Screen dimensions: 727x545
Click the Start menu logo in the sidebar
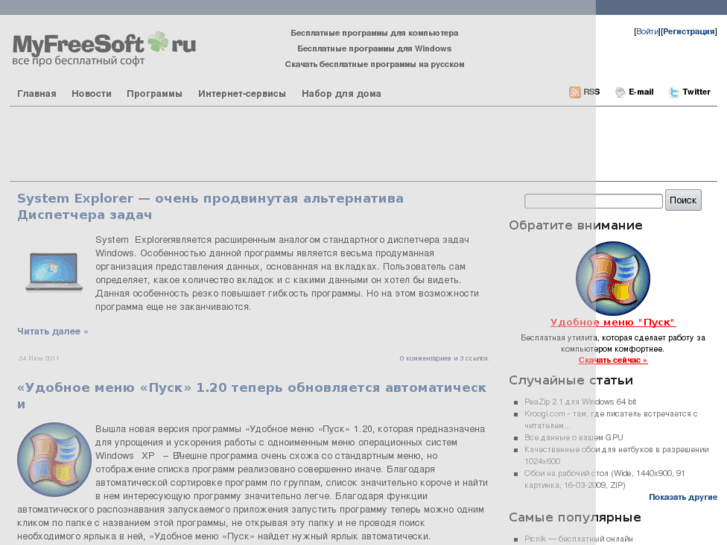pyautogui.click(x=612, y=278)
